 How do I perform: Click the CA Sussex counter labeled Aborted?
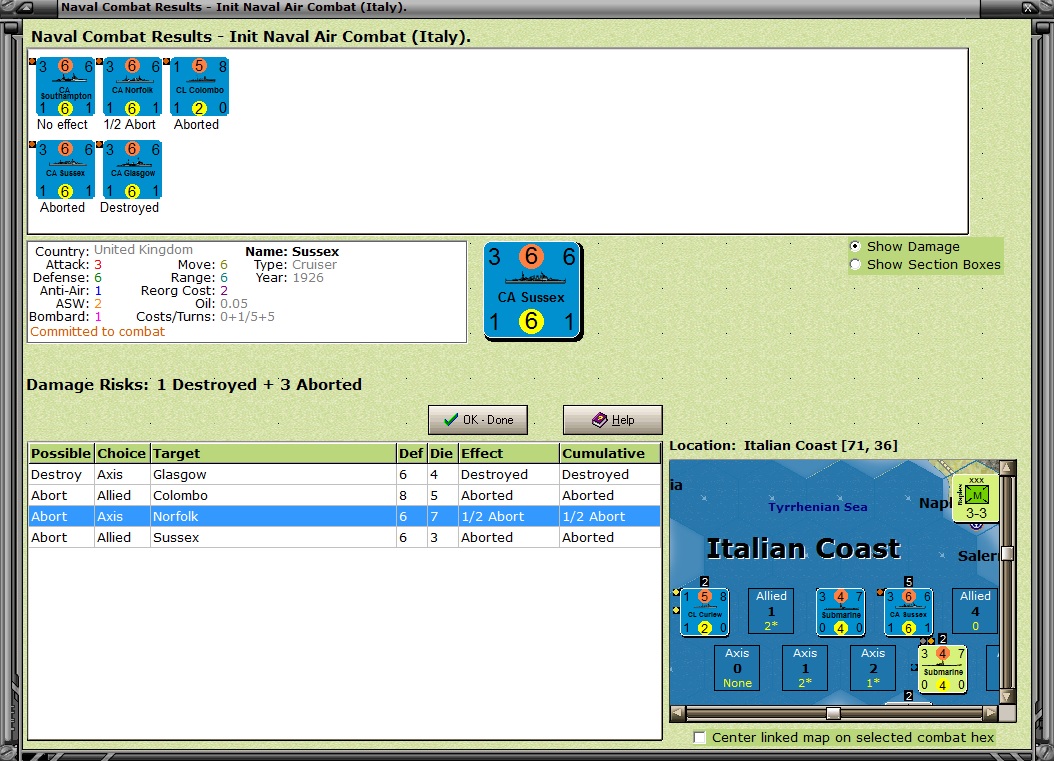[65, 170]
